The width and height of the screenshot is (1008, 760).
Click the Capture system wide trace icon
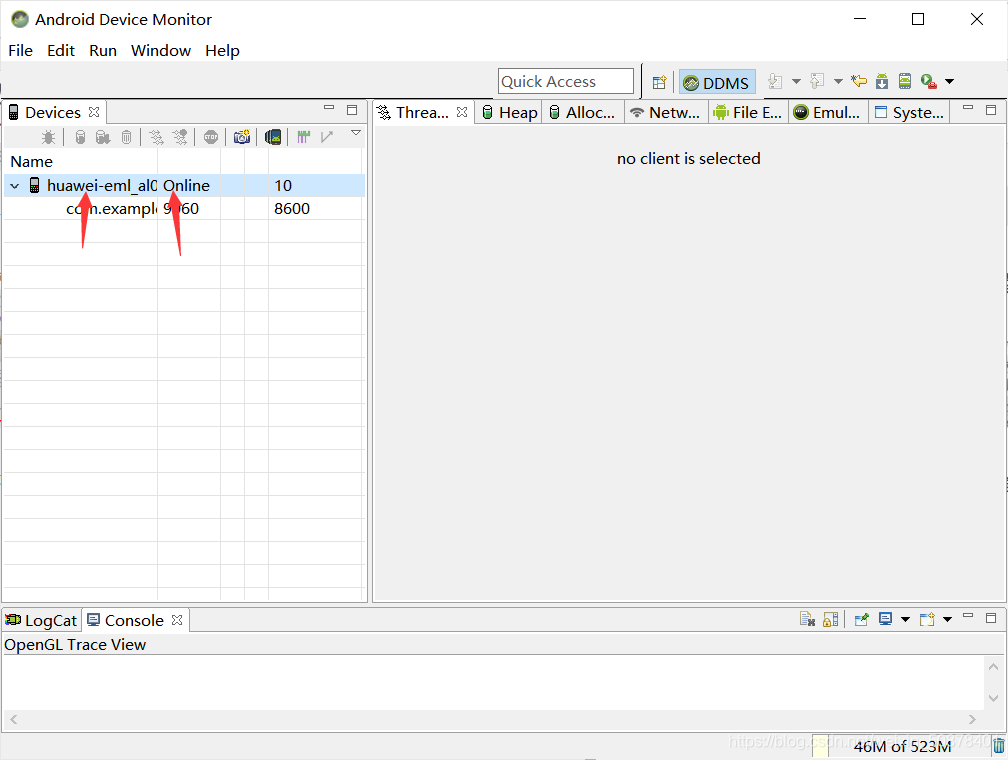pyautogui.click(x=303, y=137)
